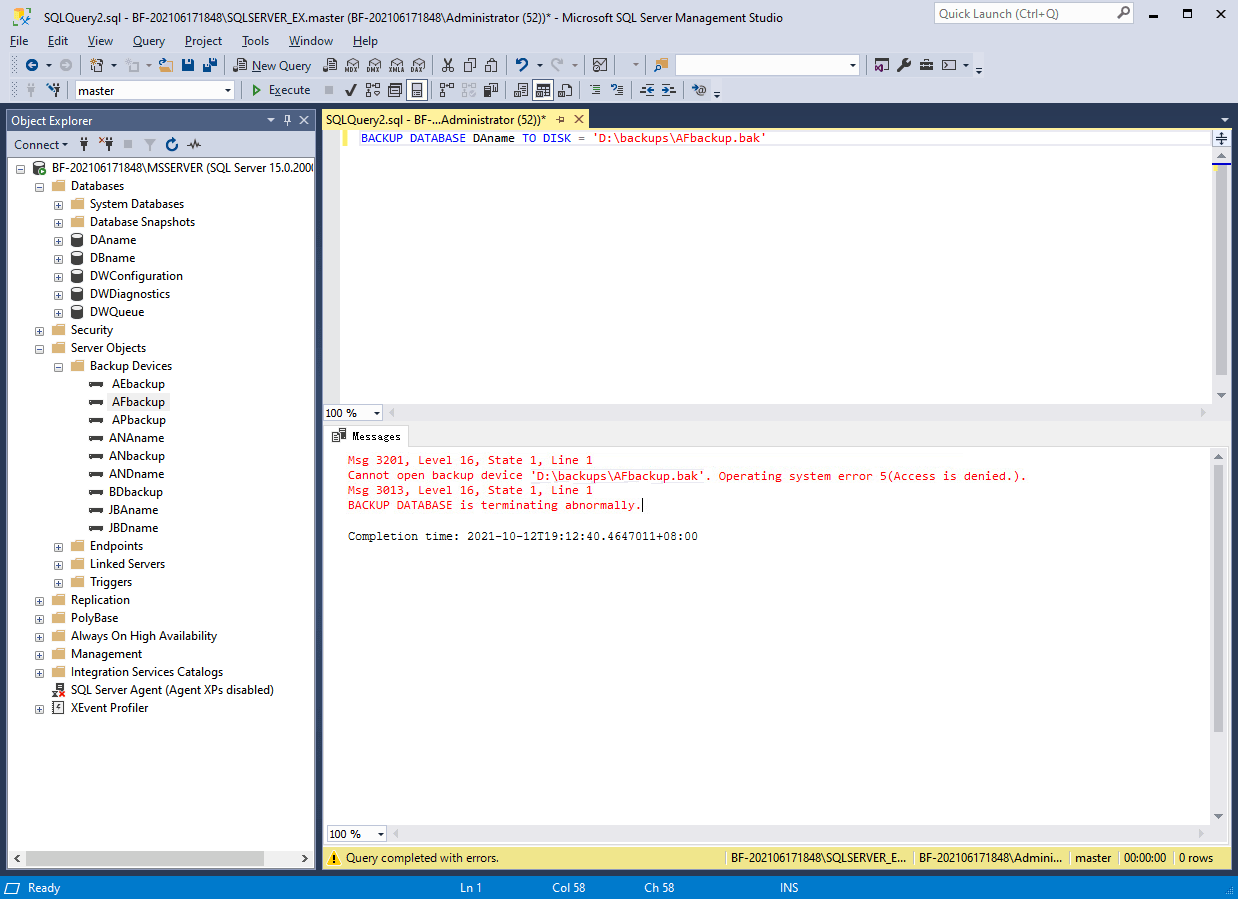1238x899 pixels.
Task: Open the Properties wrench icon
Action: coord(904,65)
